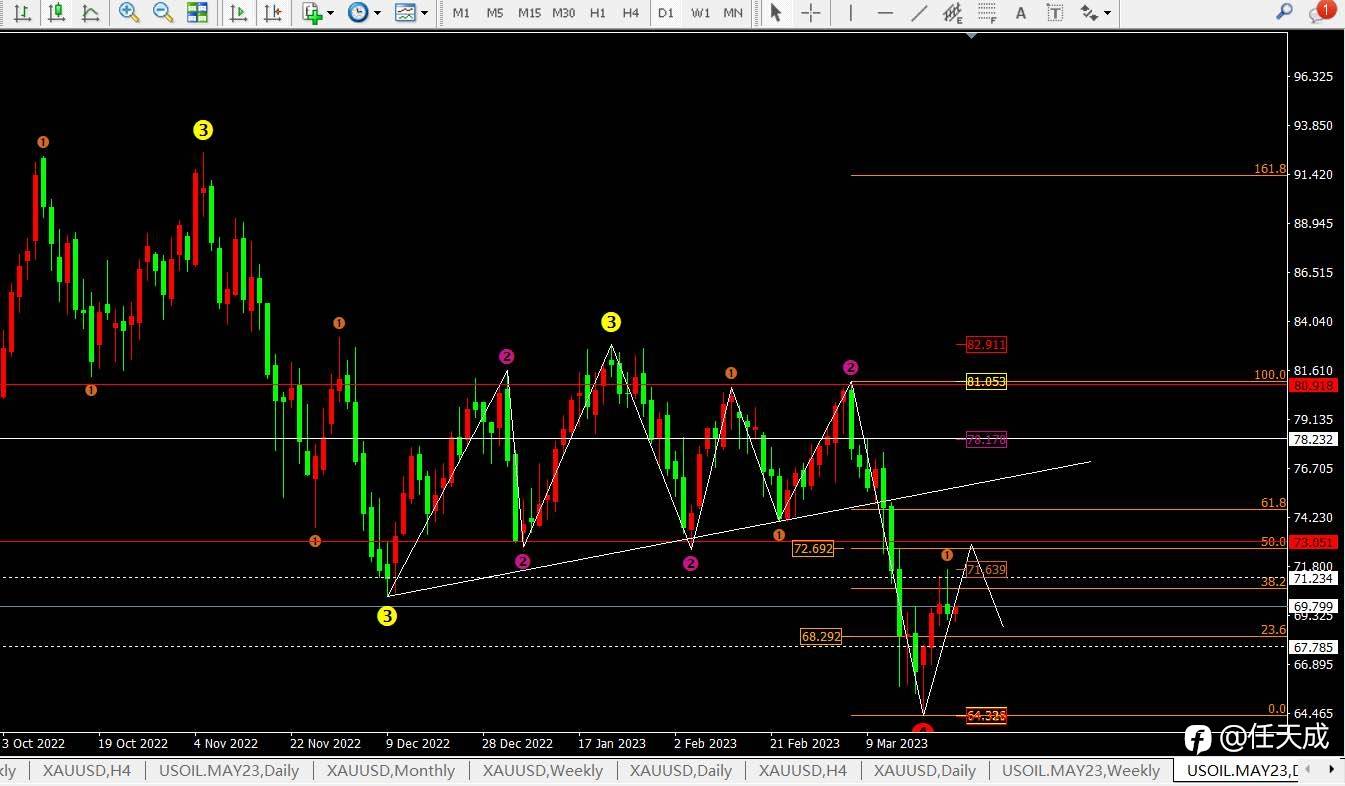Viewport: 1345px width, 786px height.
Task: Open the search magnifier at top right
Action: 1285,12
